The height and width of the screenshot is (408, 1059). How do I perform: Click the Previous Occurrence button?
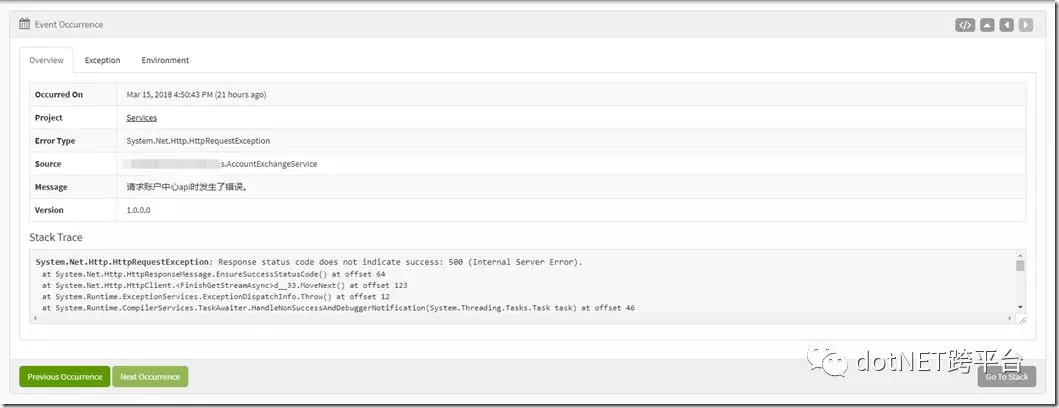65,377
